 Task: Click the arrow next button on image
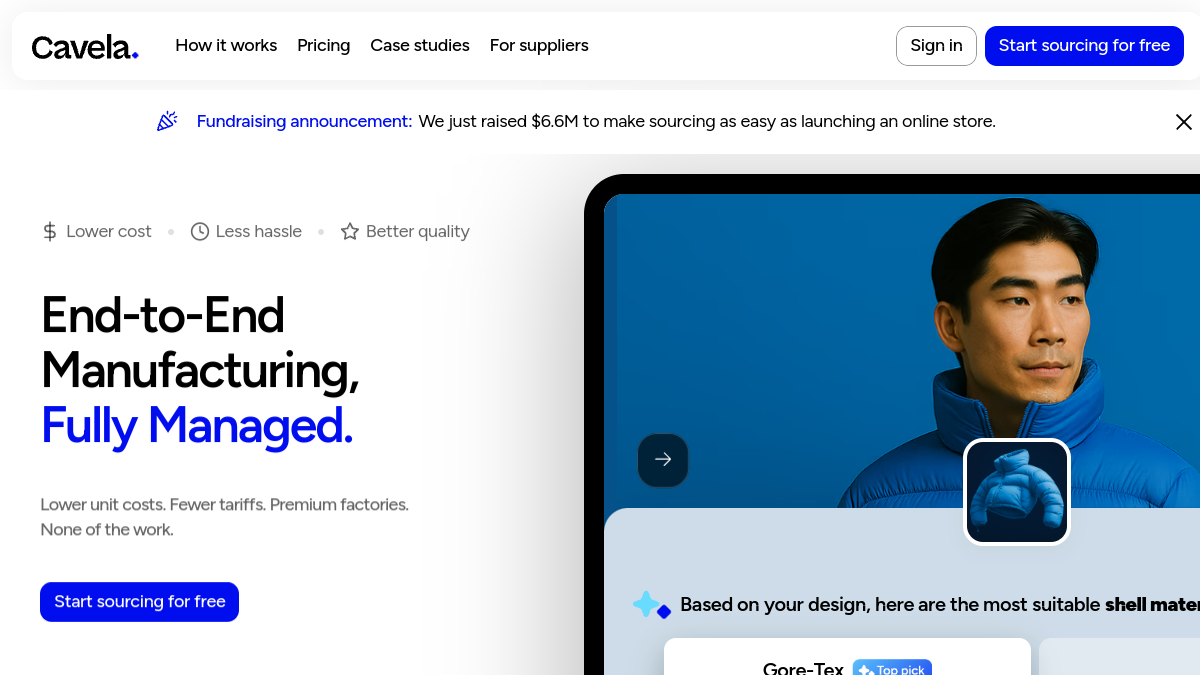tap(663, 460)
